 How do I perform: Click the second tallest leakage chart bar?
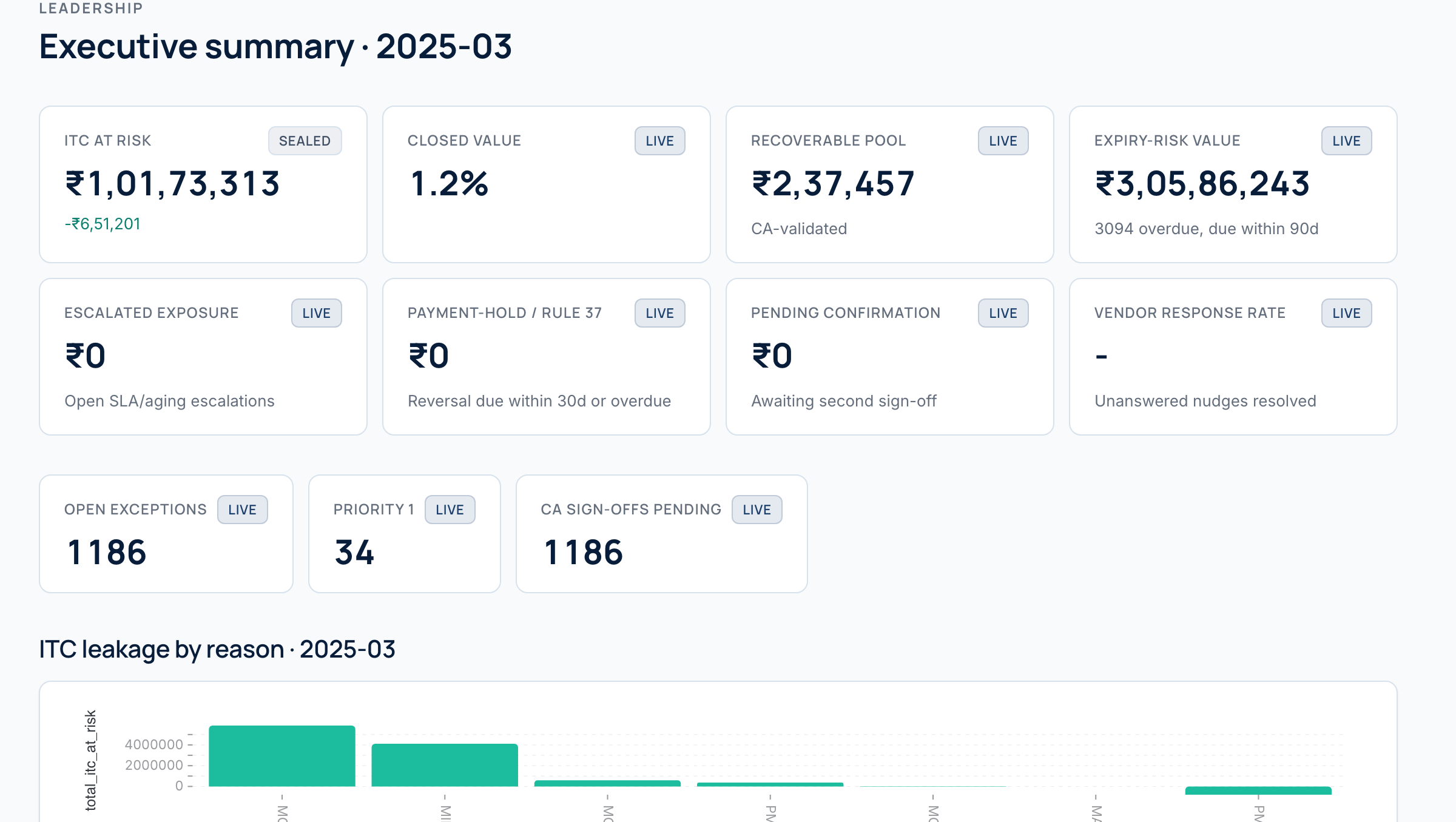click(x=445, y=765)
